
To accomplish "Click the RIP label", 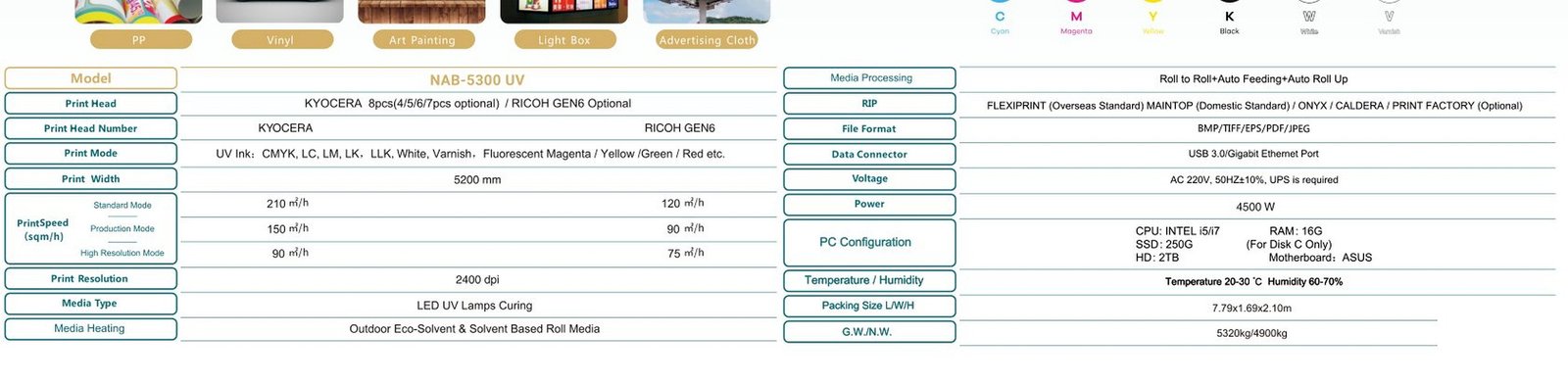I will [x=870, y=104].
